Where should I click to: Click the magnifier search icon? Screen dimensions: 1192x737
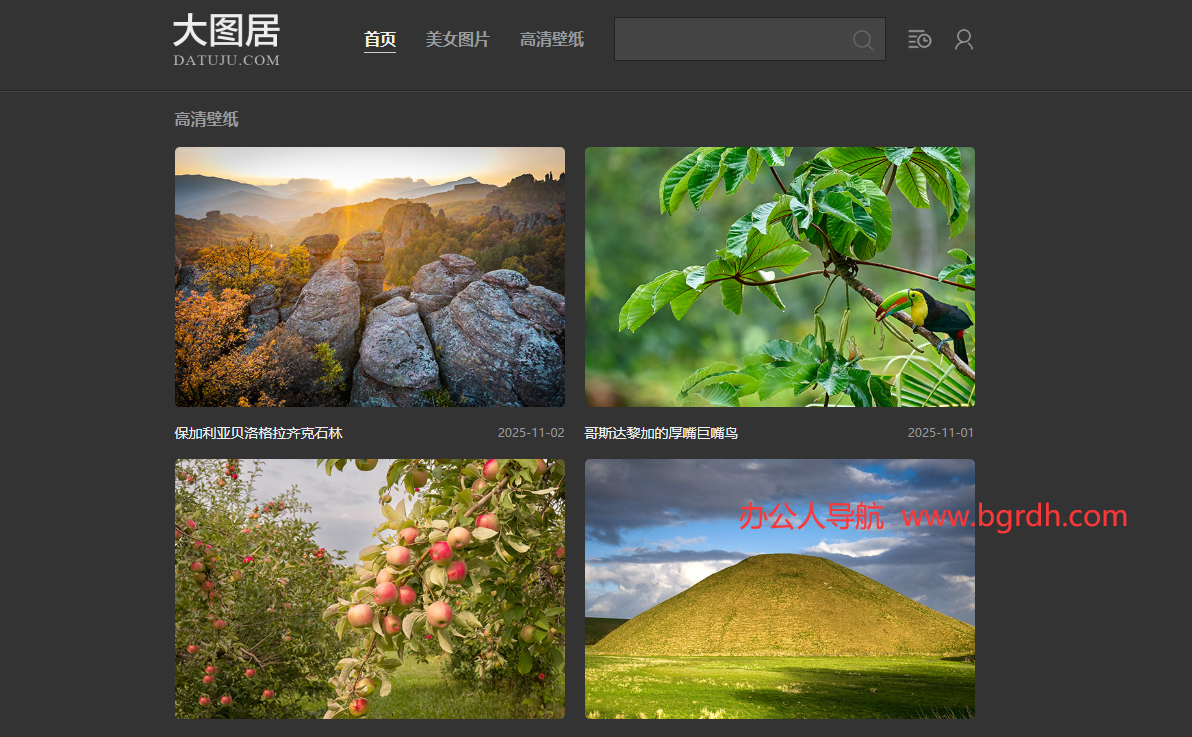862,40
